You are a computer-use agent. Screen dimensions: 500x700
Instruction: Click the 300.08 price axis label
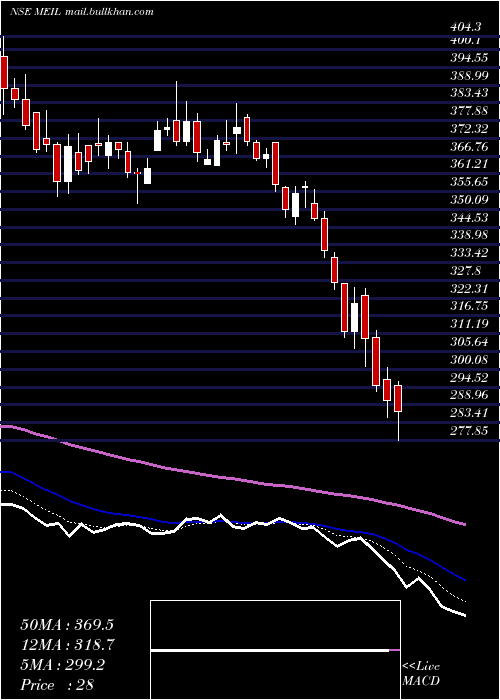point(470,359)
